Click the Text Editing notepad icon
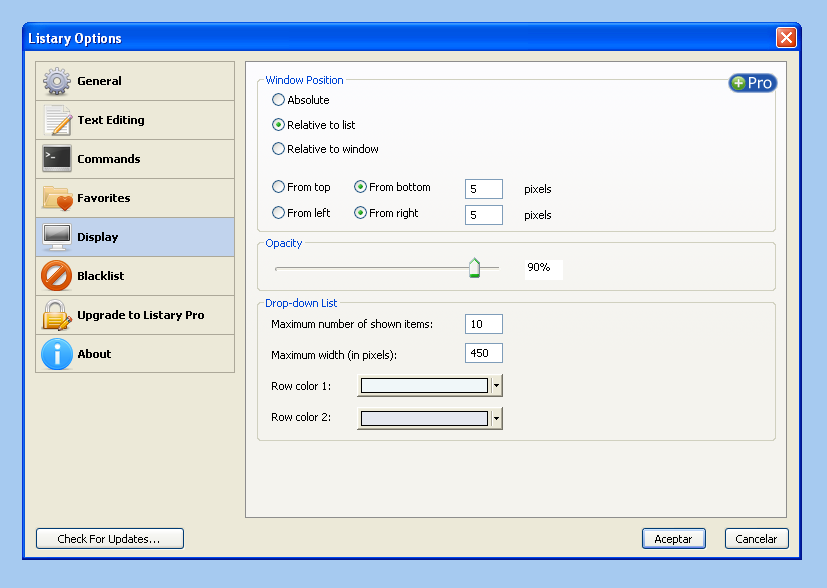Viewport: 827px width, 588px height. [x=58, y=120]
